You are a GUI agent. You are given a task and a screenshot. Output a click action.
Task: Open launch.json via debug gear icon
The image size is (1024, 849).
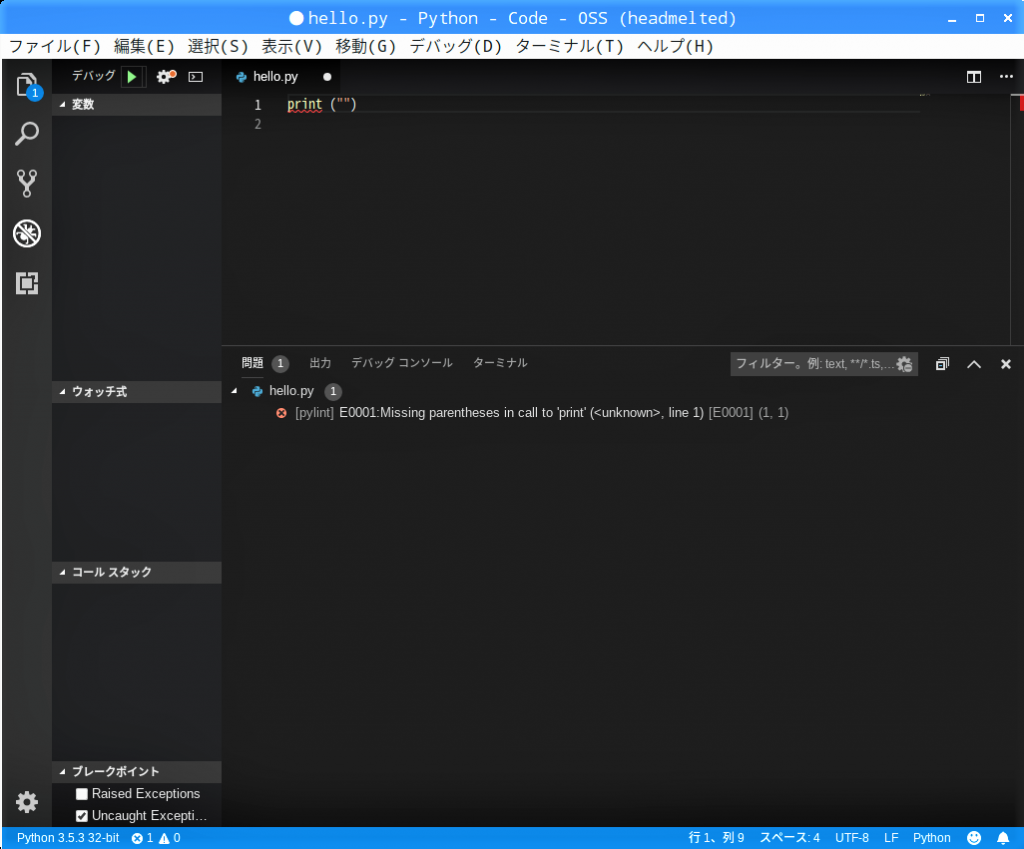tap(165, 77)
